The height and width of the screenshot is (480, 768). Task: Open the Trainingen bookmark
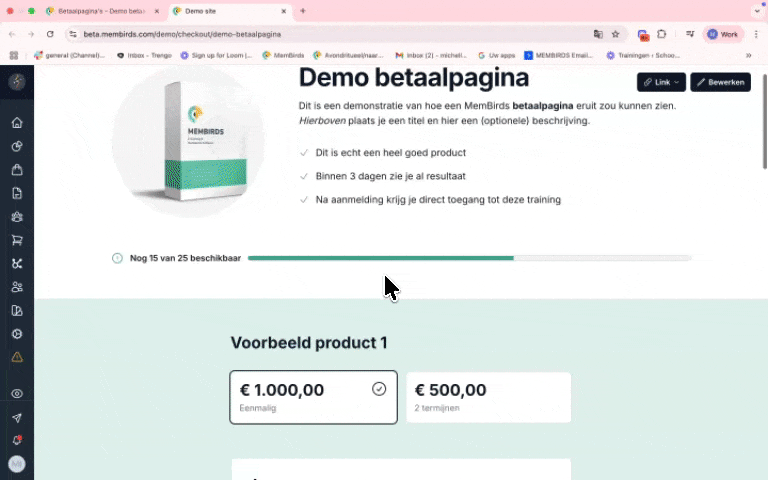[643, 55]
